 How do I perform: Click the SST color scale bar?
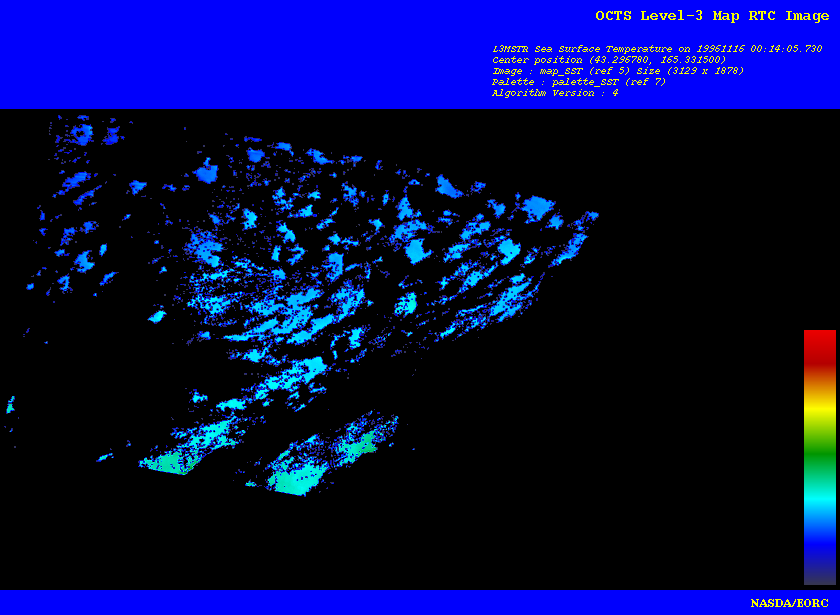pyautogui.click(x=820, y=457)
